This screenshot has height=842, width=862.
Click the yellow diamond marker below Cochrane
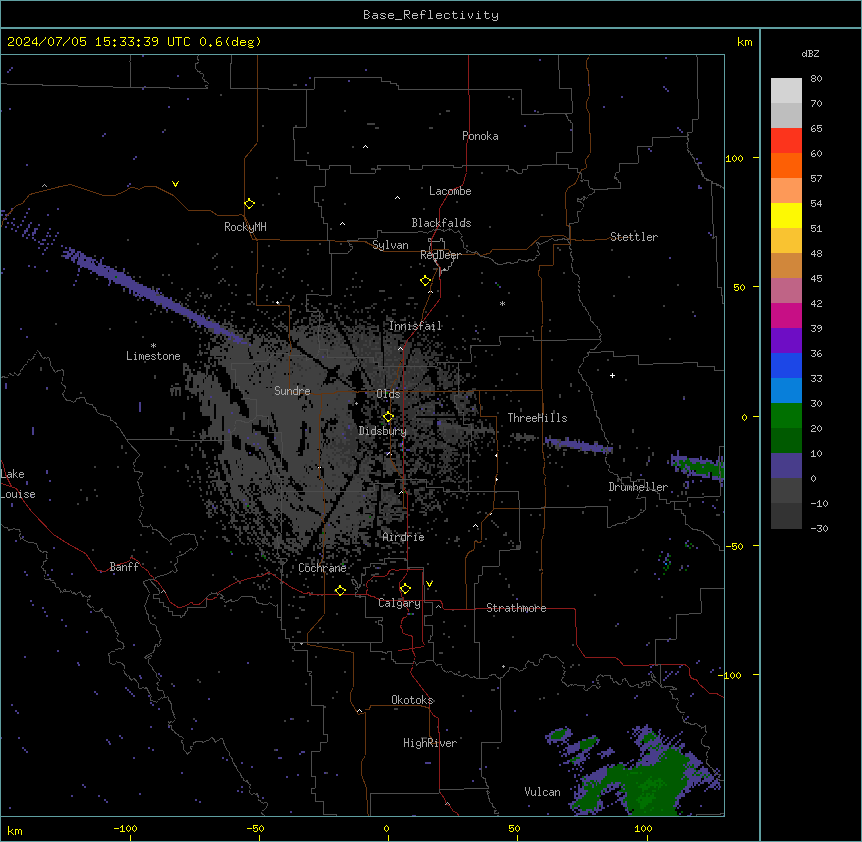pos(340,590)
